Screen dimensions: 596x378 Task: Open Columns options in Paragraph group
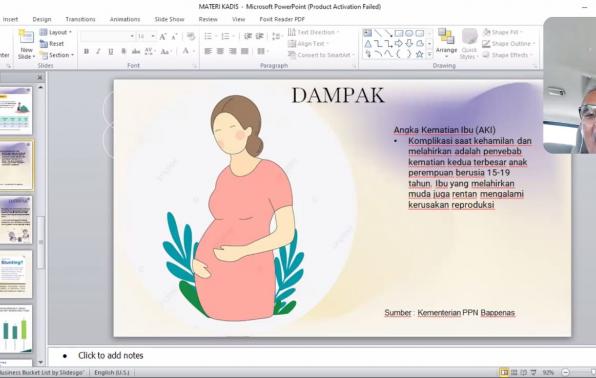pos(263,51)
